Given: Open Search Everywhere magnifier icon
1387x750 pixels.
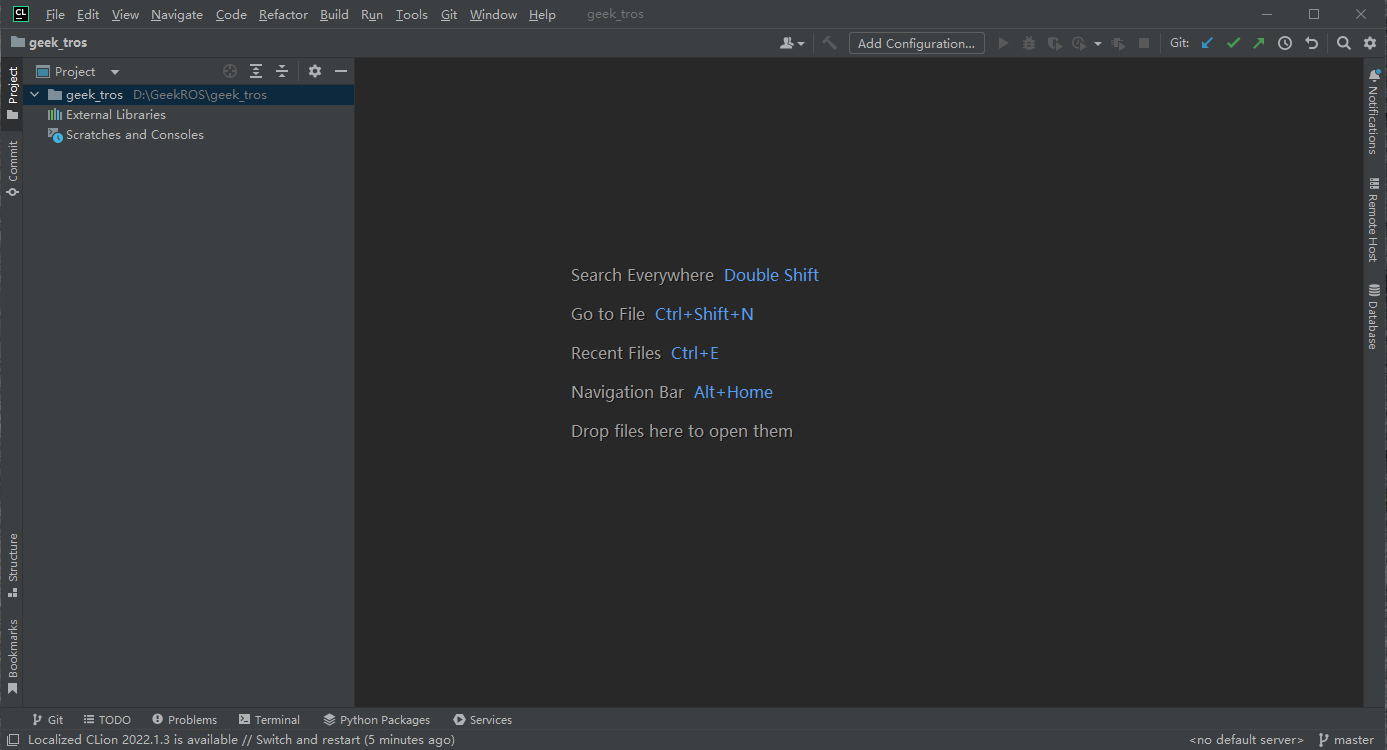Looking at the screenshot, I should coord(1344,43).
